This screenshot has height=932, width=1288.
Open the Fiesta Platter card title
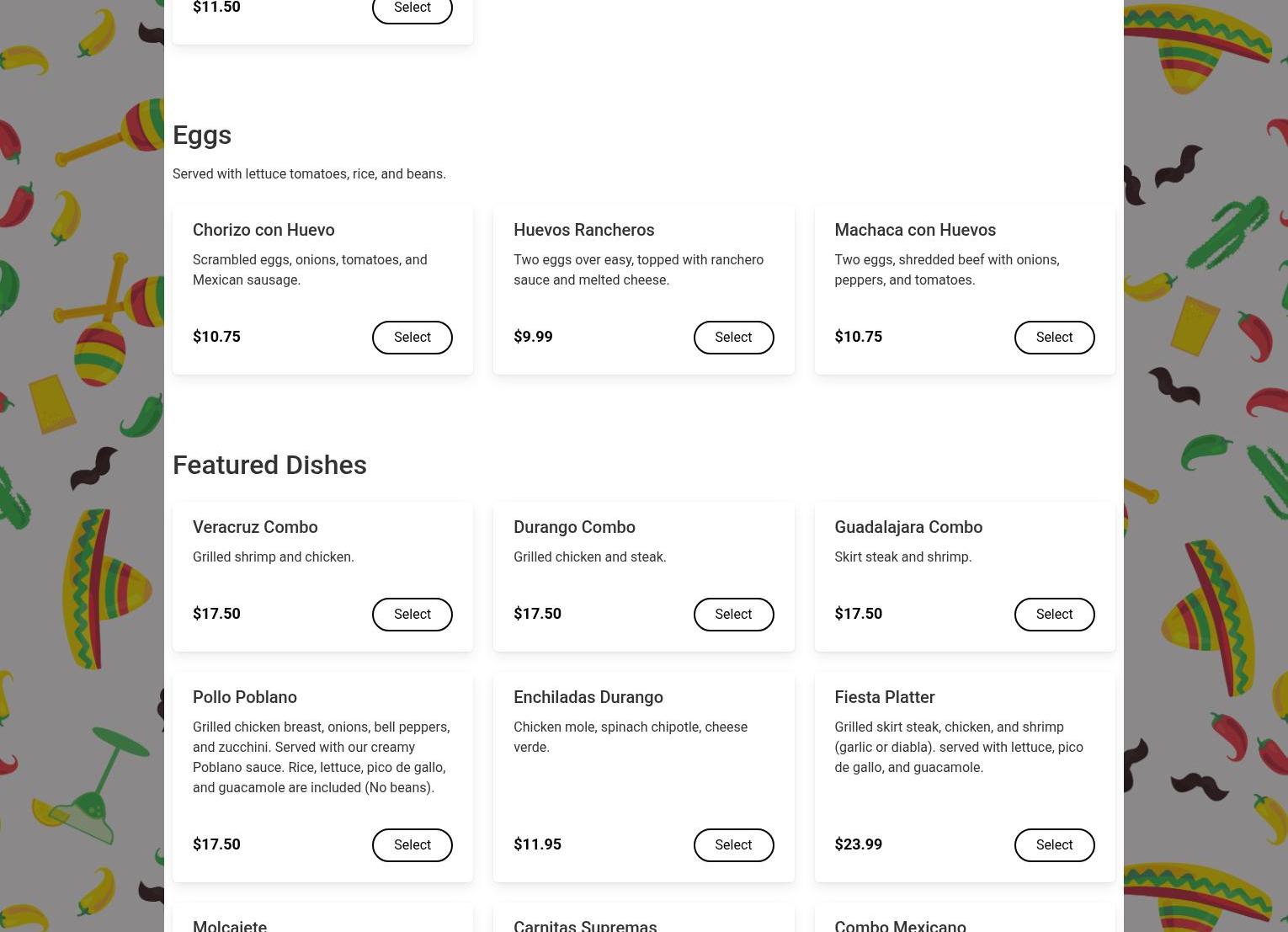pyautogui.click(x=885, y=697)
